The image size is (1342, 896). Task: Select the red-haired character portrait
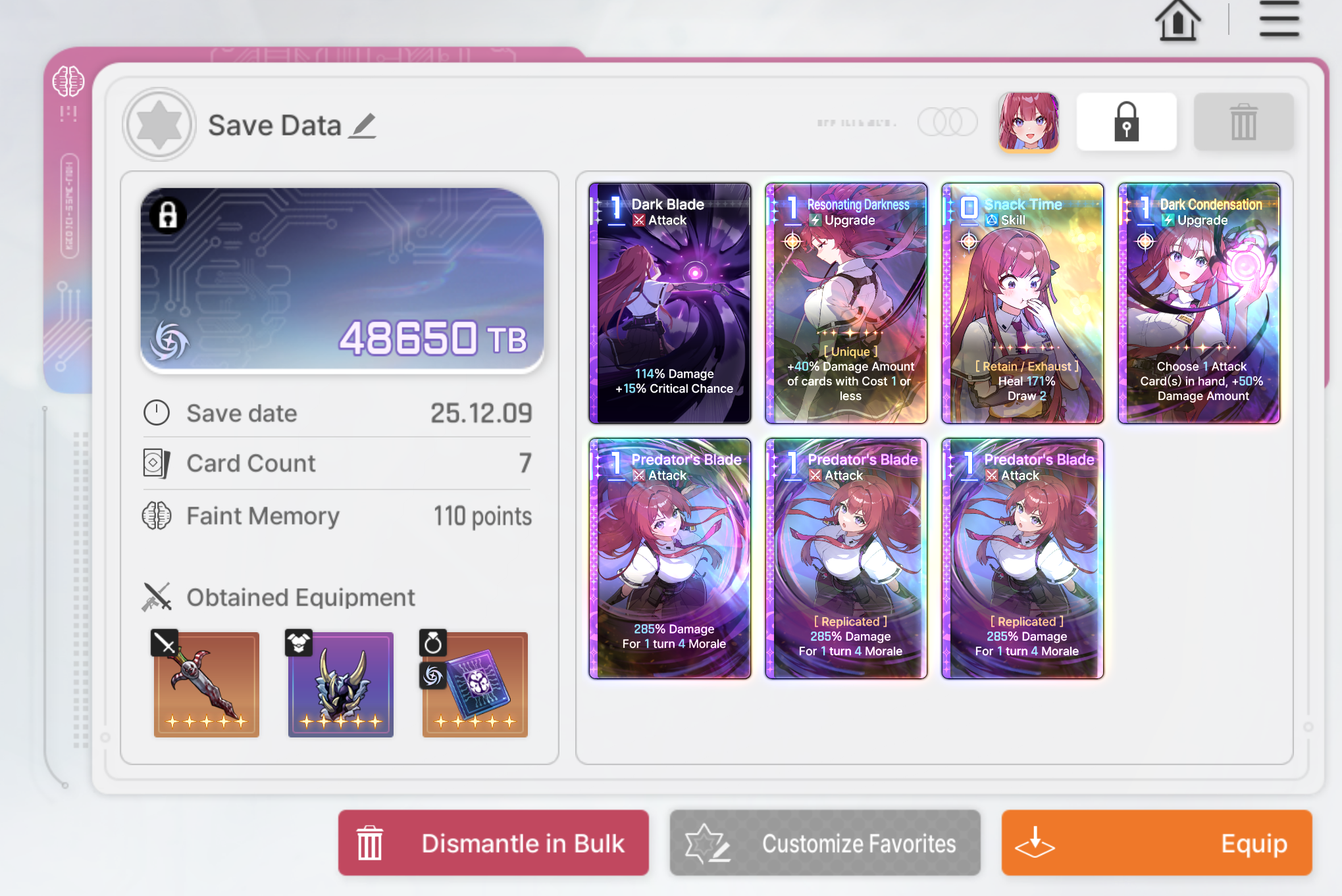[x=1029, y=122]
